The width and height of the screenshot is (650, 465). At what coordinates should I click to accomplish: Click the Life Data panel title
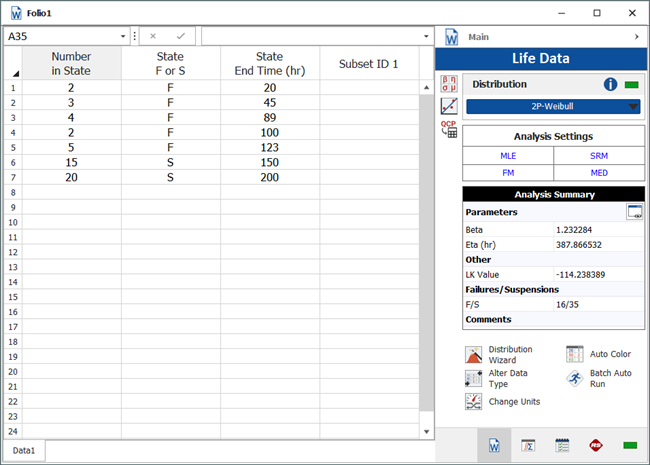coord(541,58)
